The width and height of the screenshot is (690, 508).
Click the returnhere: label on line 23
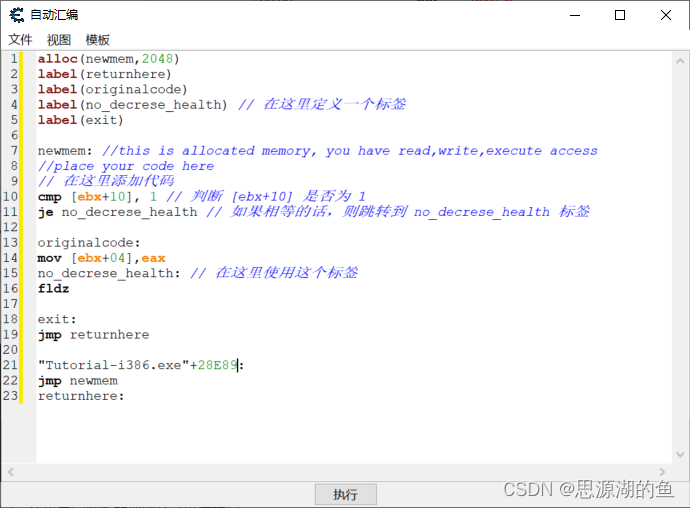81,396
